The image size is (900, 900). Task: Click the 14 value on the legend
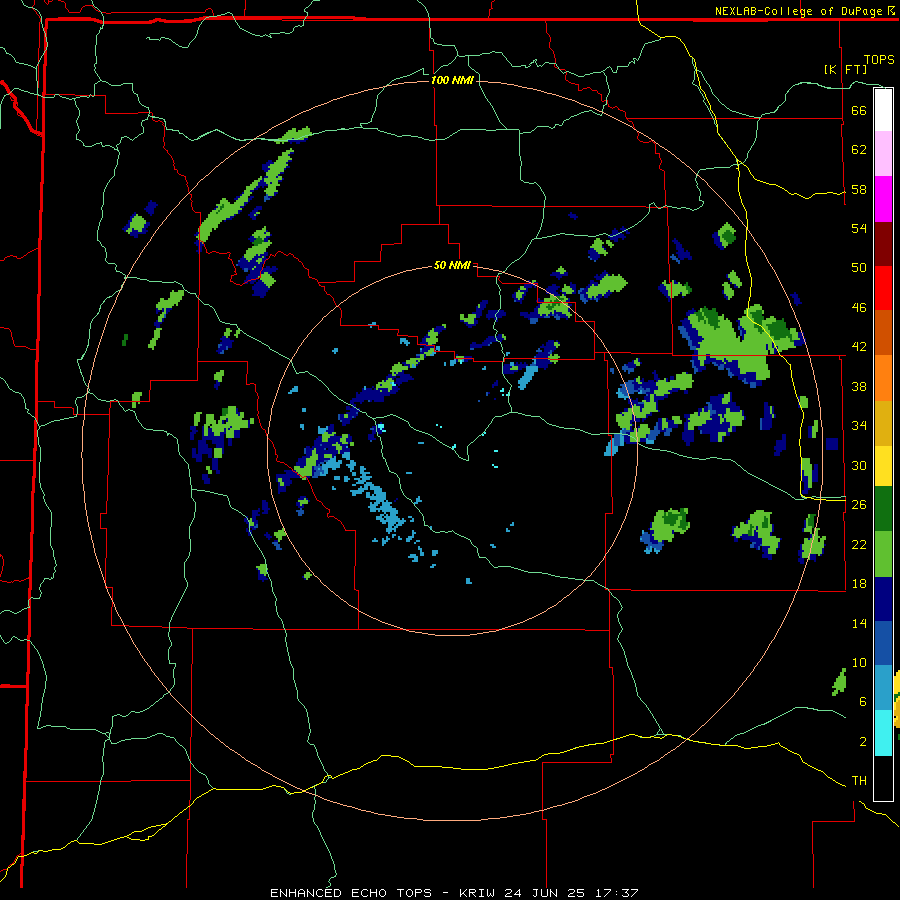click(859, 623)
